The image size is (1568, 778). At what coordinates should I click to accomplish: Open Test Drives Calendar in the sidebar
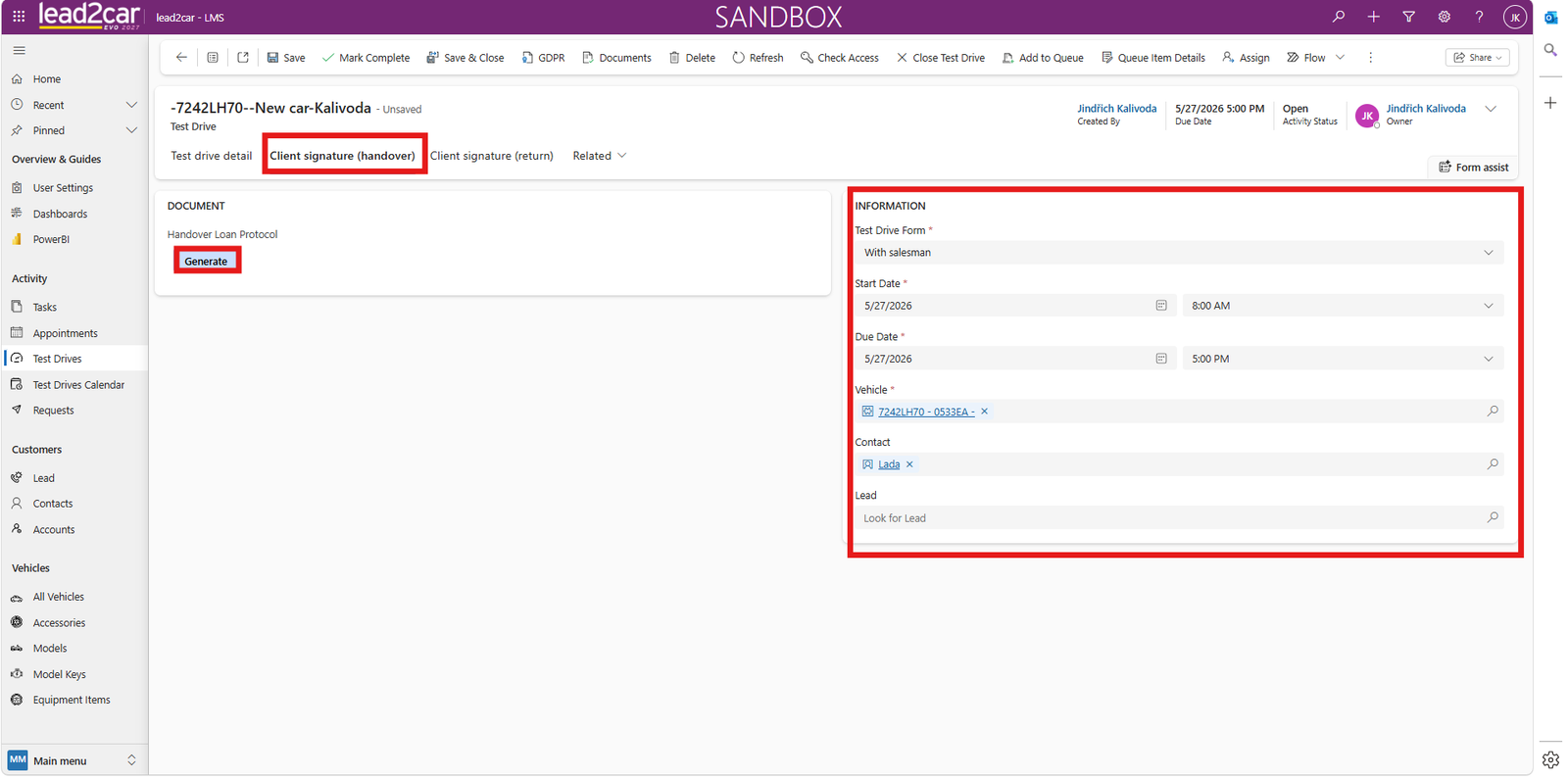click(78, 385)
